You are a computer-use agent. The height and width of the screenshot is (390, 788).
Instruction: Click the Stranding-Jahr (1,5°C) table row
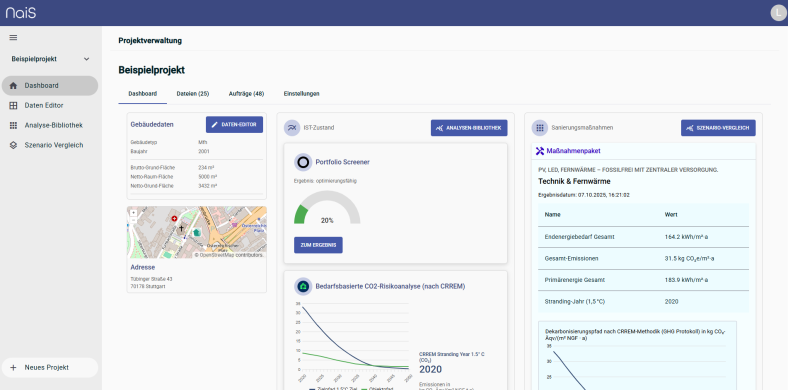pos(643,302)
